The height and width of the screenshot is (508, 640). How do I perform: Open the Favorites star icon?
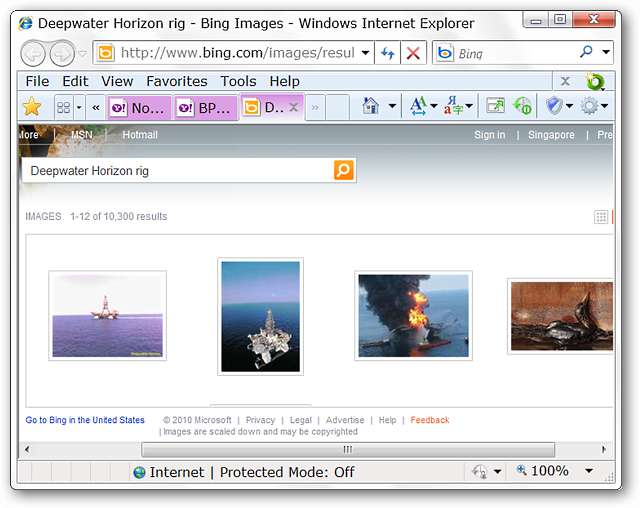point(32,107)
